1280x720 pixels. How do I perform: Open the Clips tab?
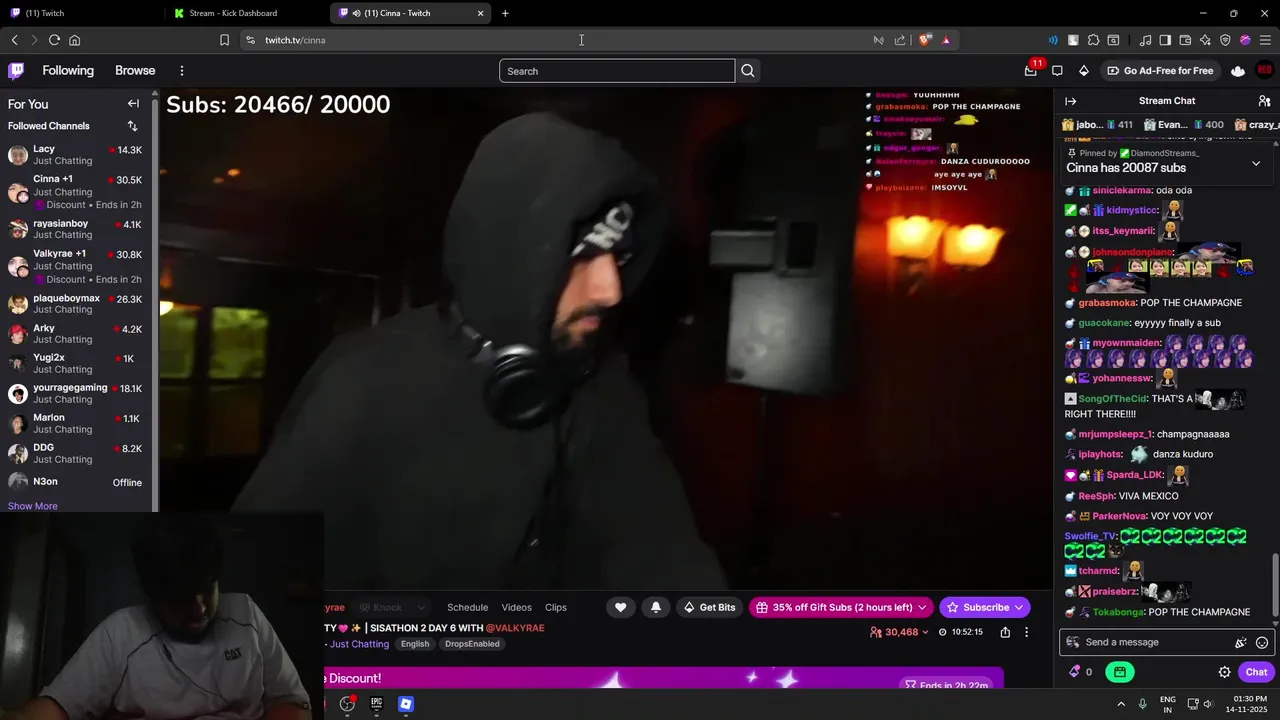click(x=556, y=607)
